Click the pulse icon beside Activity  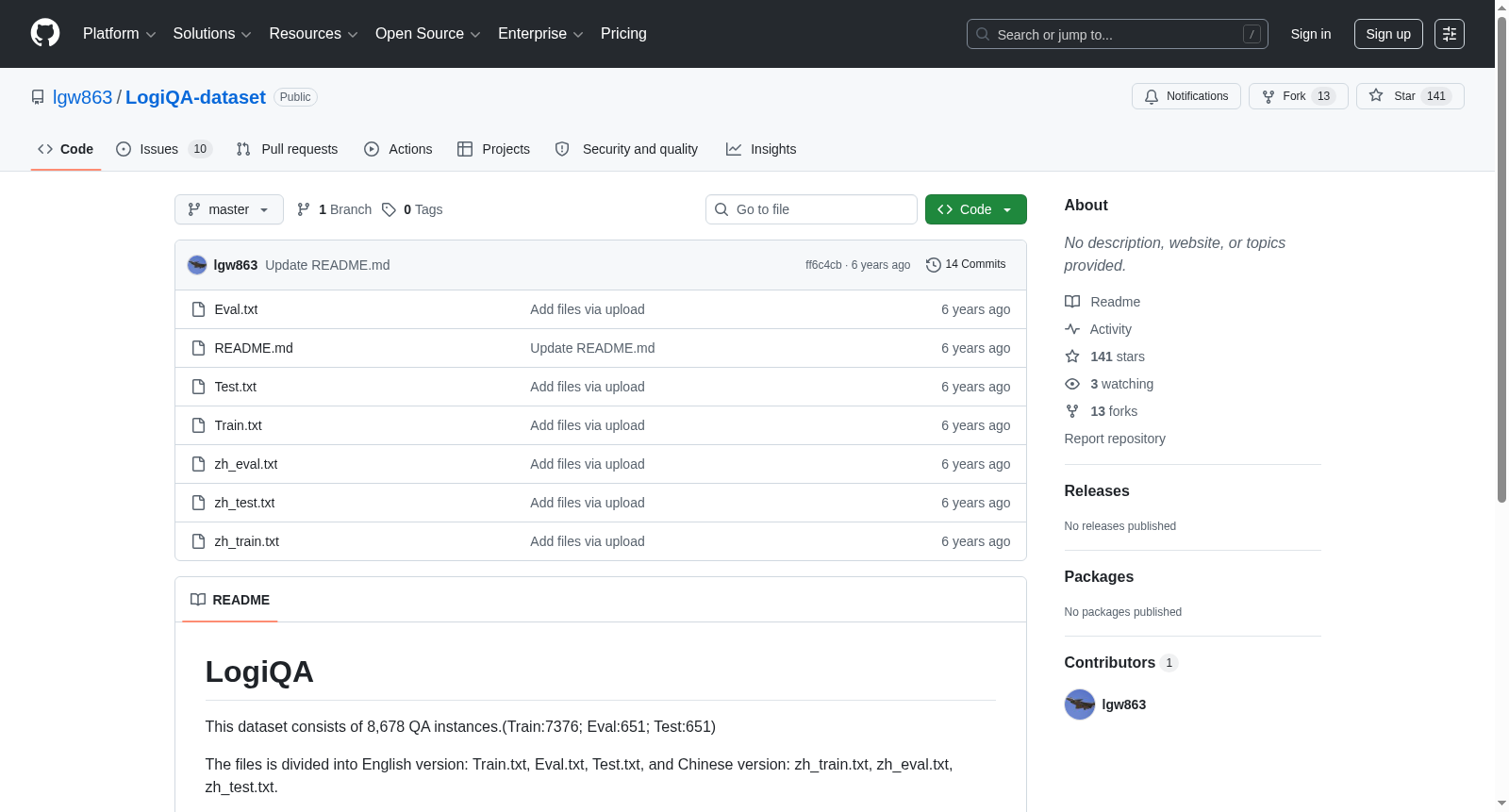click(1072, 329)
